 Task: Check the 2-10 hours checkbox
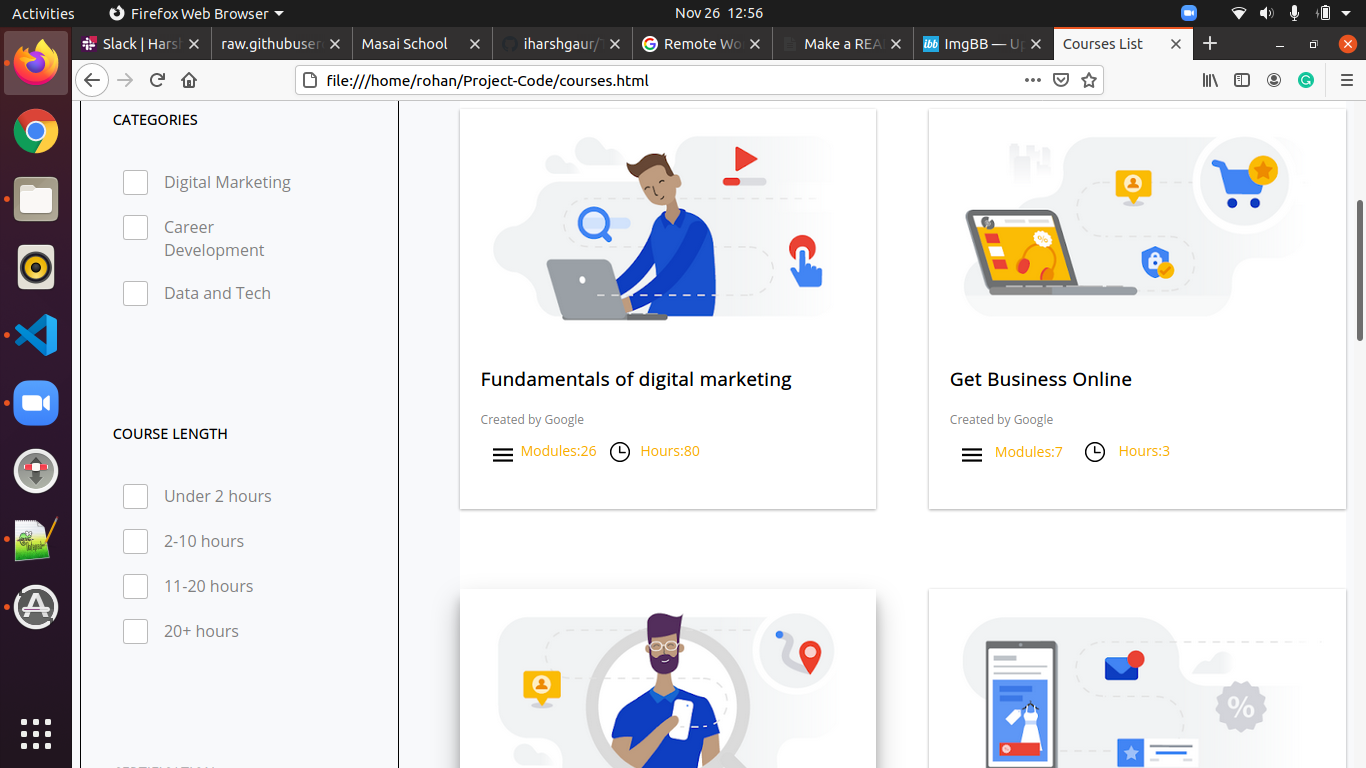pyautogui.click(x=135, y=541)
